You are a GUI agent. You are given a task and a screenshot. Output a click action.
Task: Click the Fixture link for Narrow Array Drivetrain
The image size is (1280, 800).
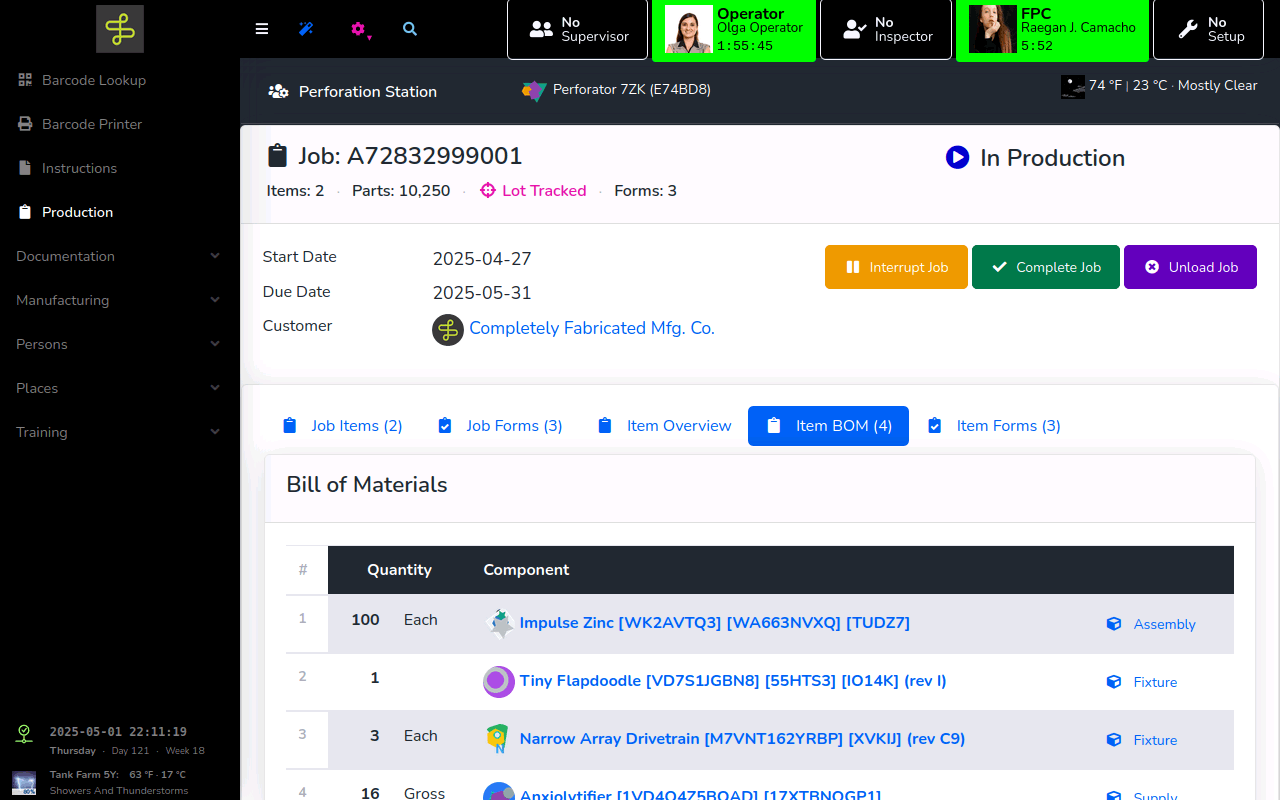(x=1155, y=740)
